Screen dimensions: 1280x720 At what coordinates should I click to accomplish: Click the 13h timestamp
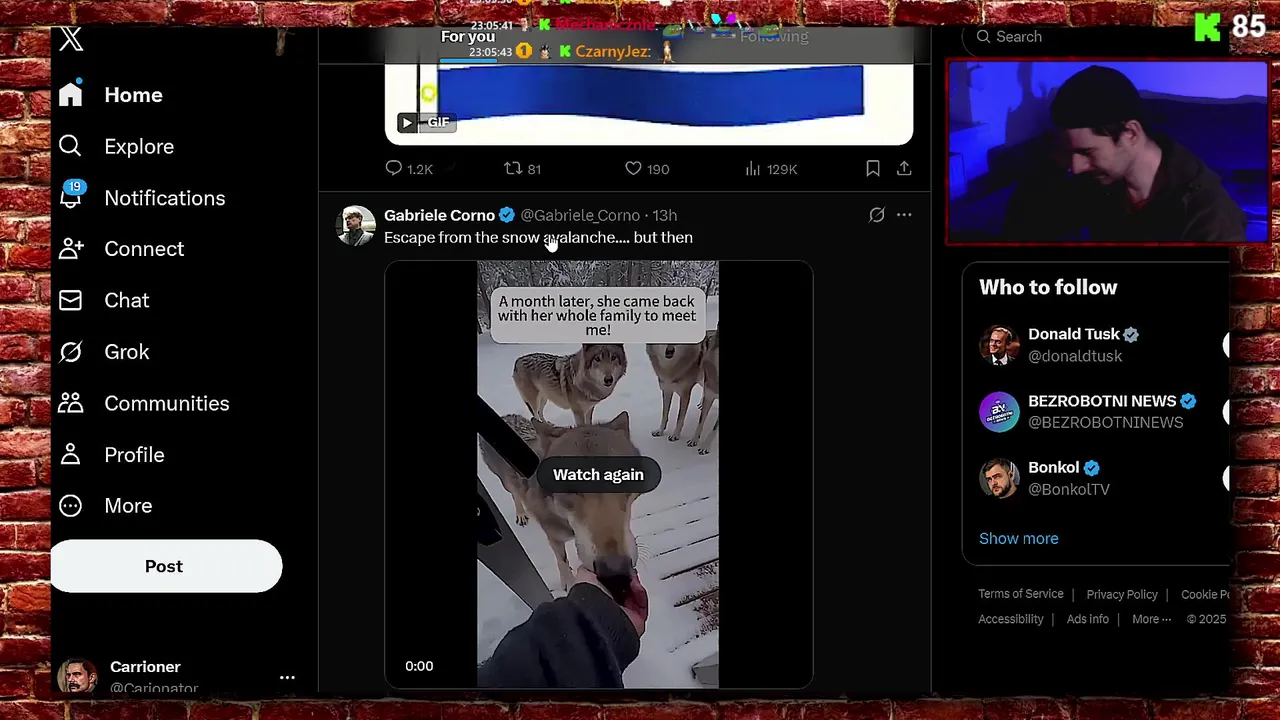click(x=665, y=215)
